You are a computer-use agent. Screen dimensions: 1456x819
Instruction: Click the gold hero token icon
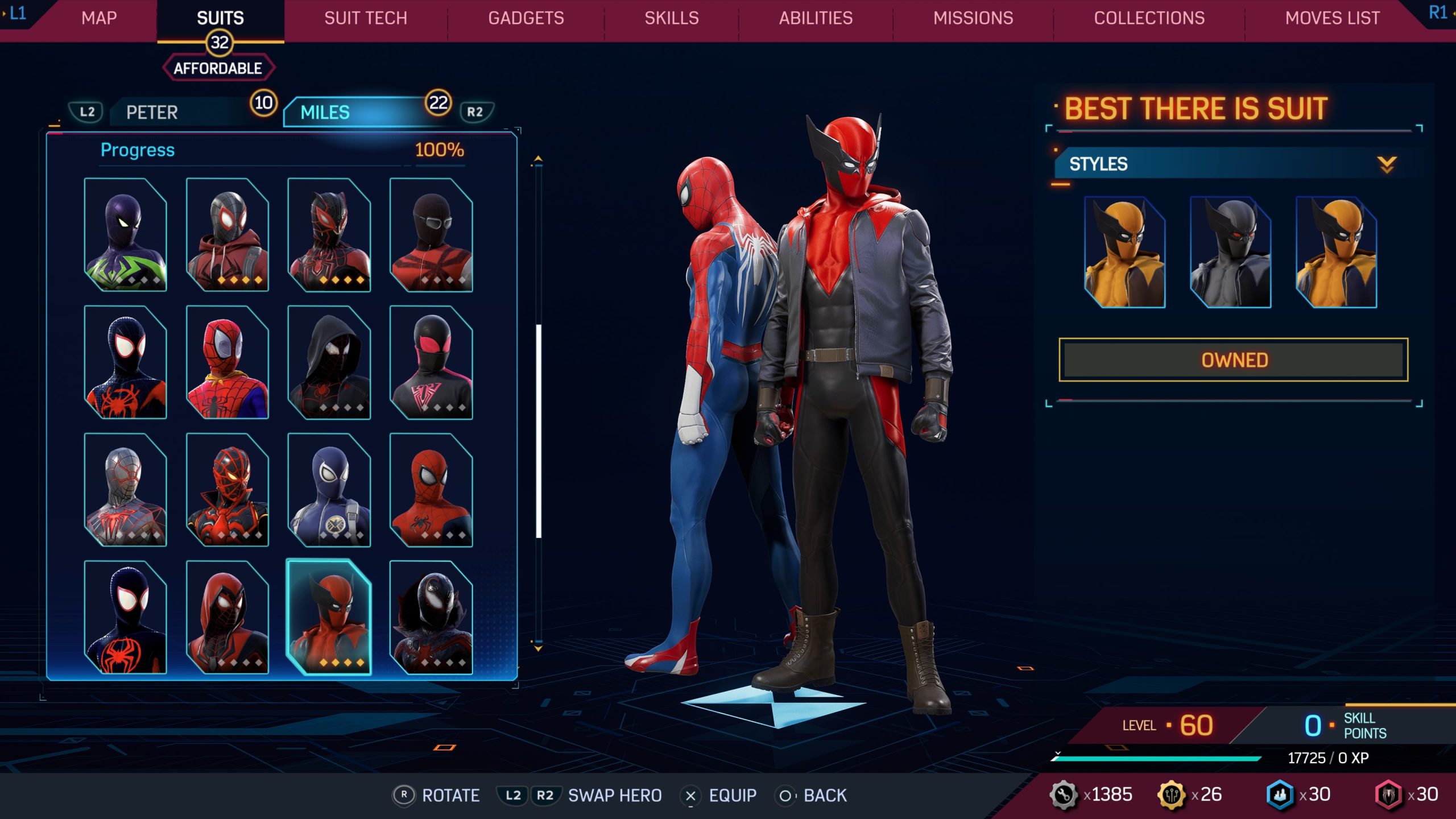tap(1170, 795)
